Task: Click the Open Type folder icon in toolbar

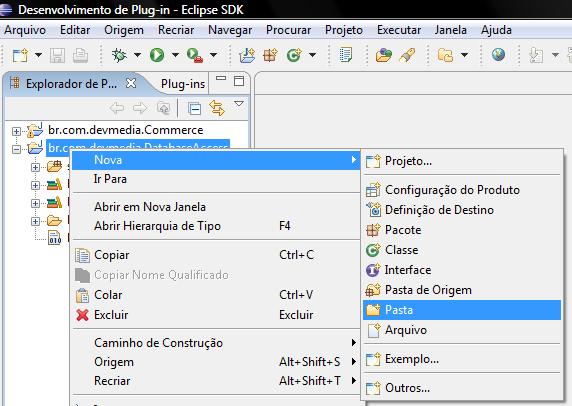Action: pos(384,55)
